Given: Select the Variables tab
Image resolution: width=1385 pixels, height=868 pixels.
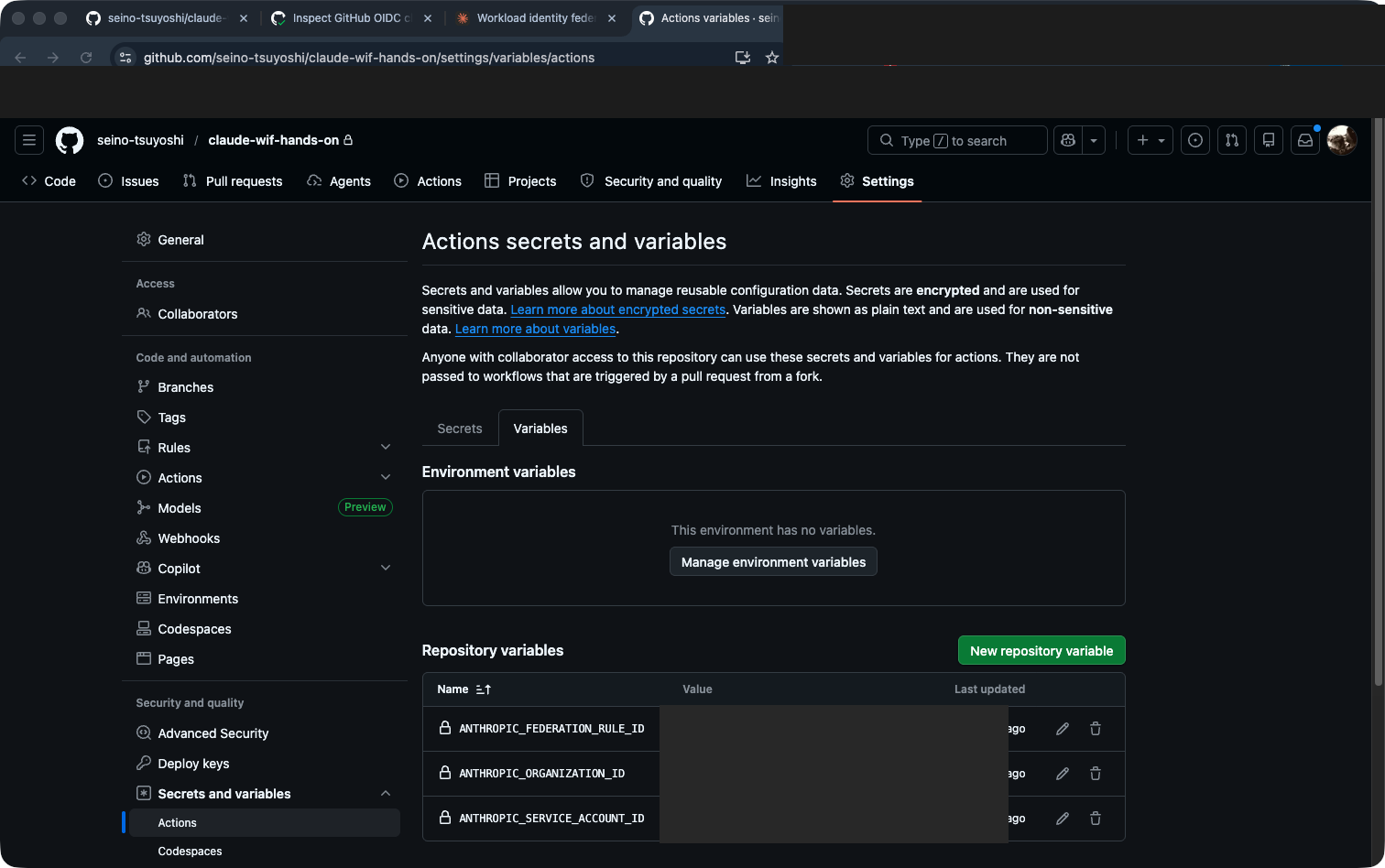Looking at the screenshot, I should click(x=540, y=429).
